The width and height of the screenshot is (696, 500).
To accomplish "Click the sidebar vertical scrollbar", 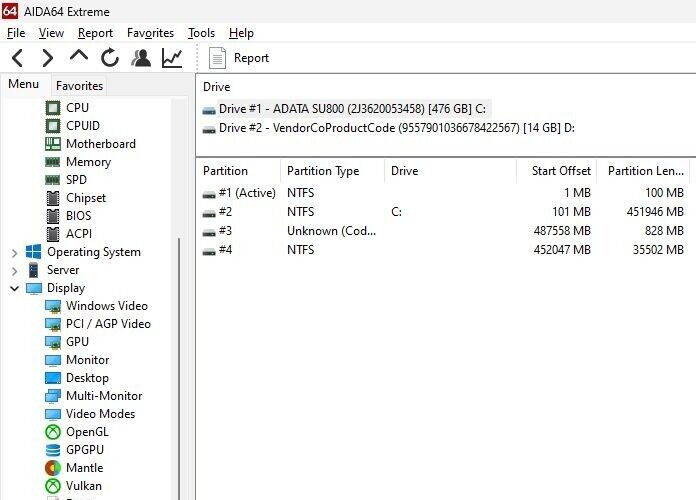I will (179, 369).
